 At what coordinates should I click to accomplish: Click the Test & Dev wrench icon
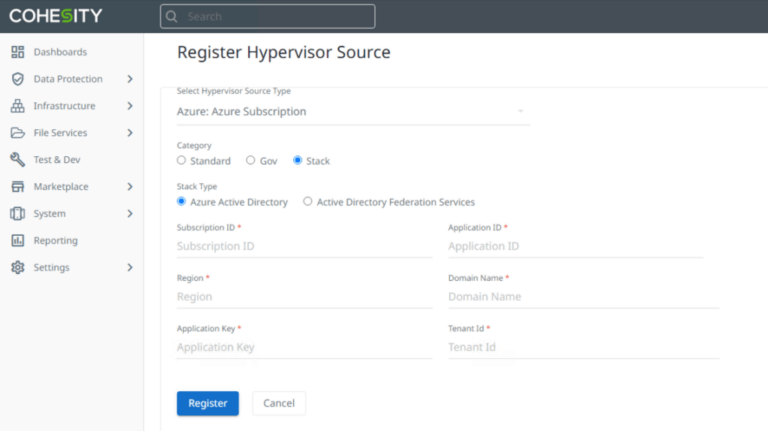coord(17,160)
